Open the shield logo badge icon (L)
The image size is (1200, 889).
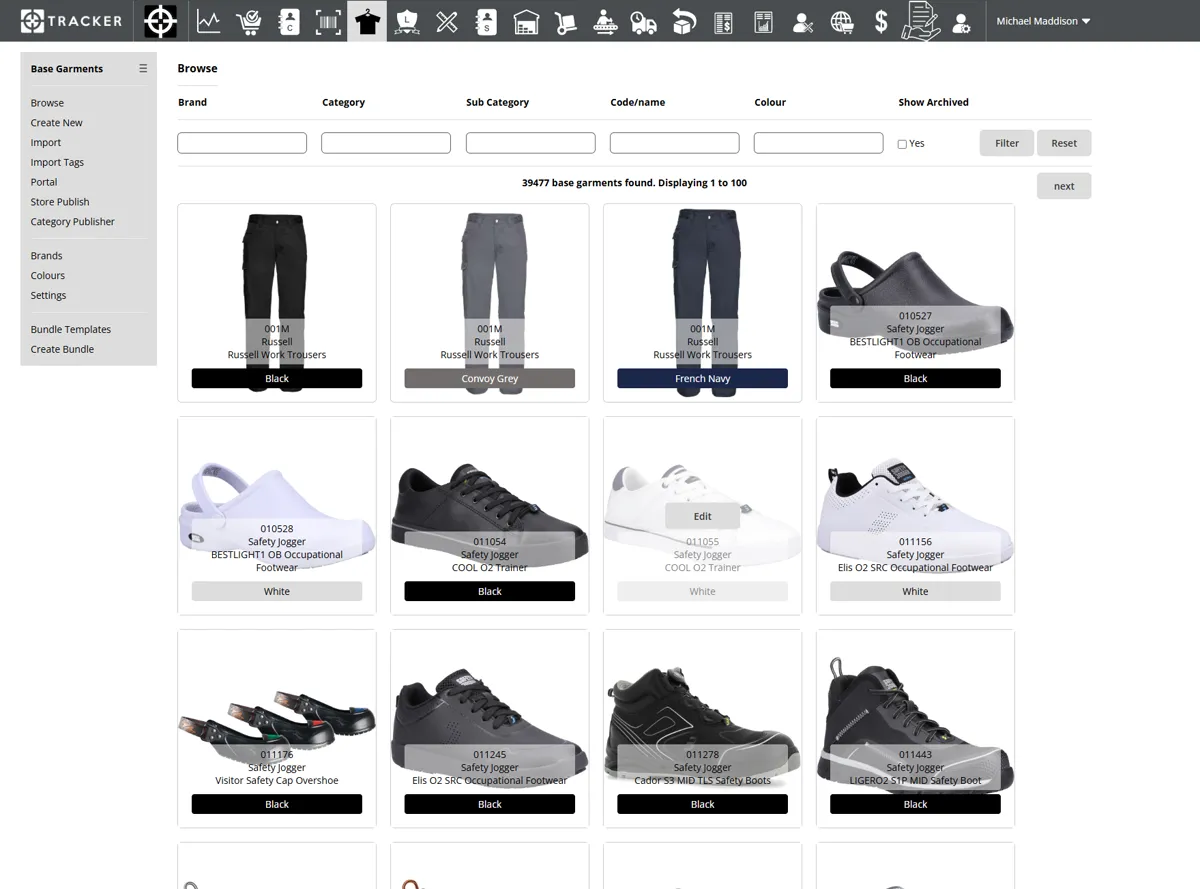[407, 21]
